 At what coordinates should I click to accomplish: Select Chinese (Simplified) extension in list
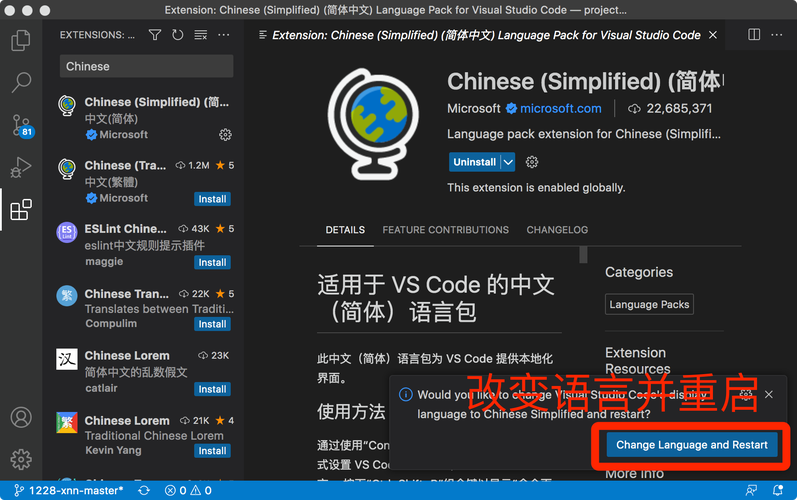(143, 118)
